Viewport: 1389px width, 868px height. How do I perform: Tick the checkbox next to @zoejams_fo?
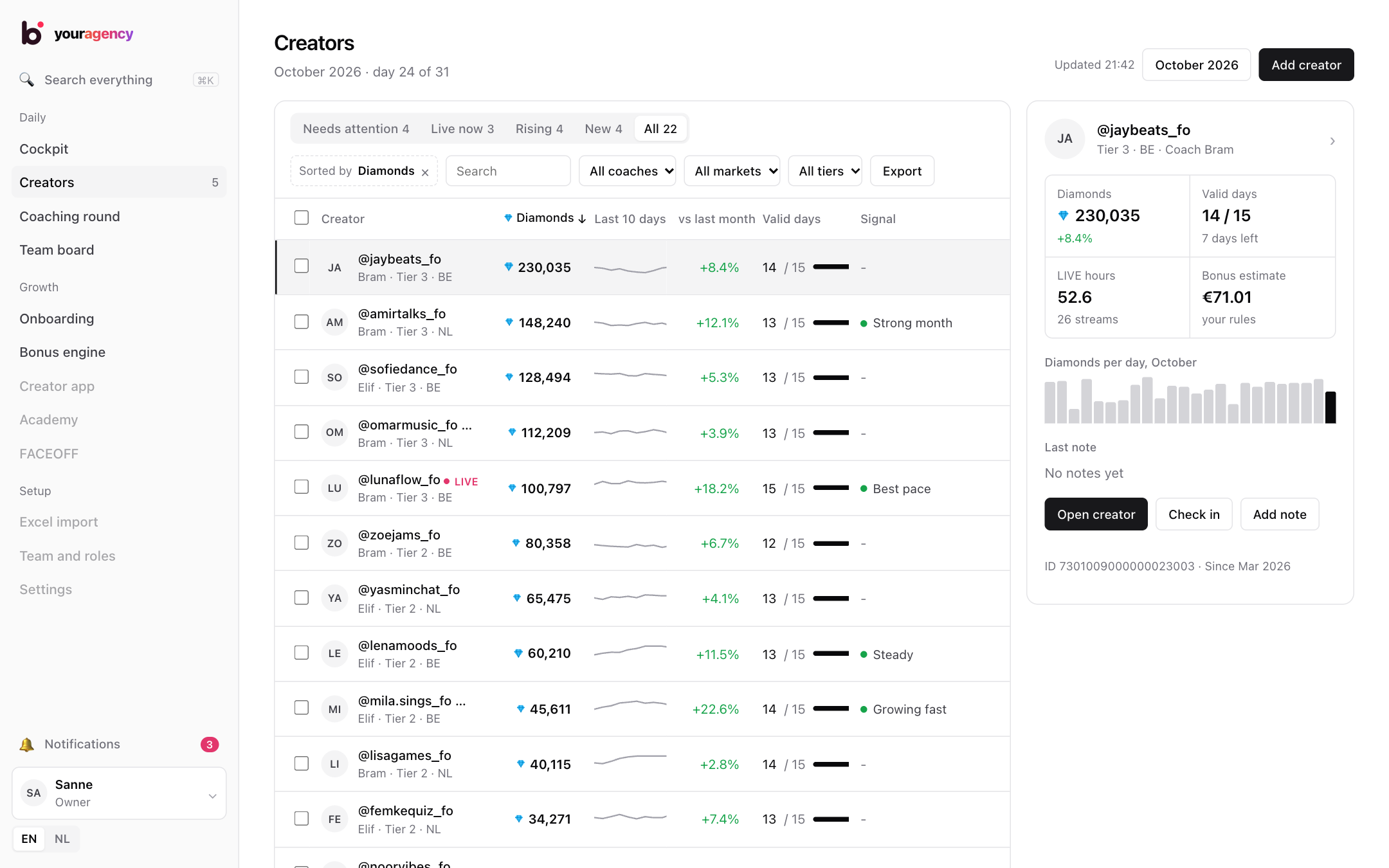tap(302, 543)
